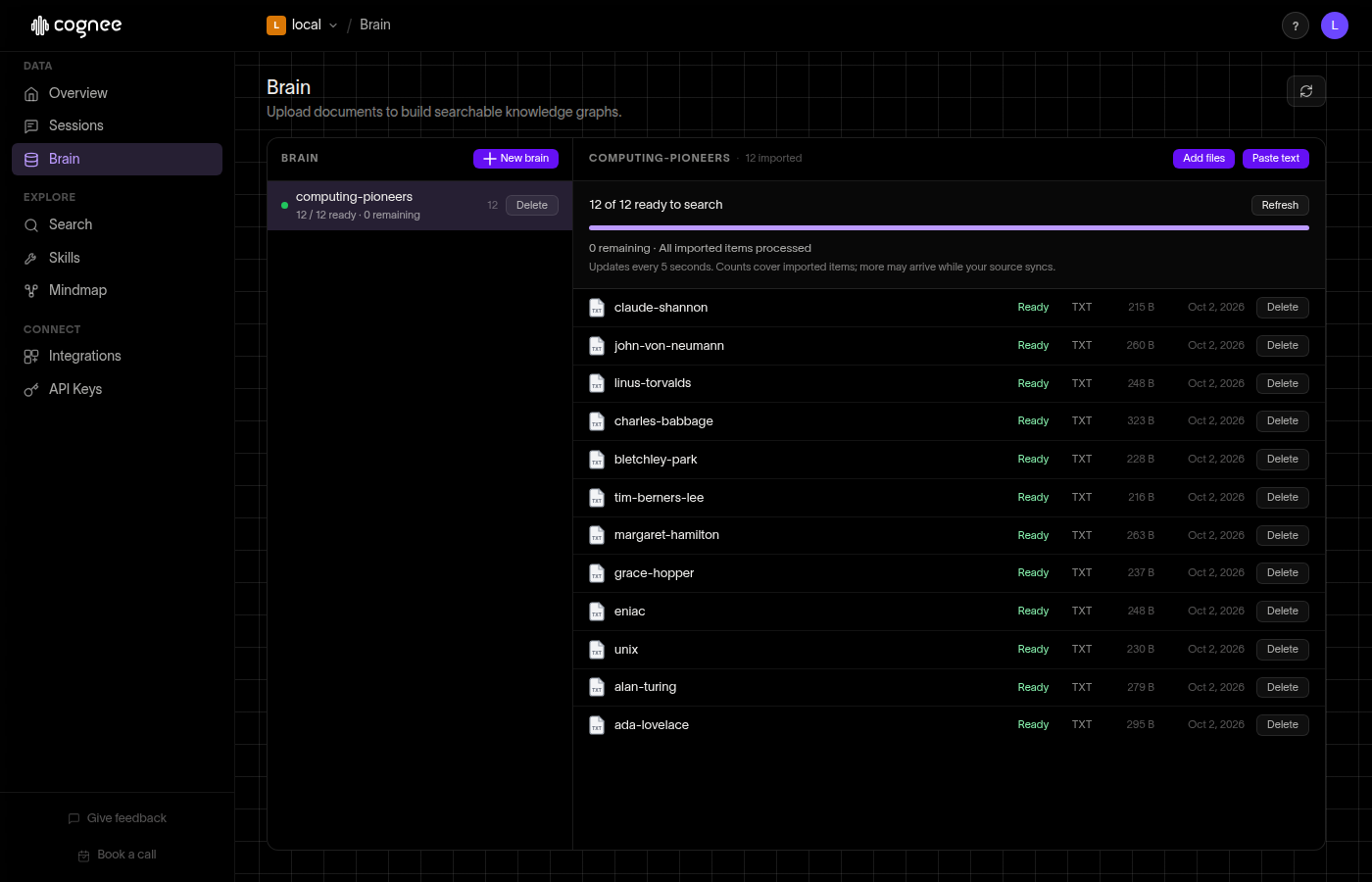
Task: Select Brain in the sidebar
Action: point(117,160)
